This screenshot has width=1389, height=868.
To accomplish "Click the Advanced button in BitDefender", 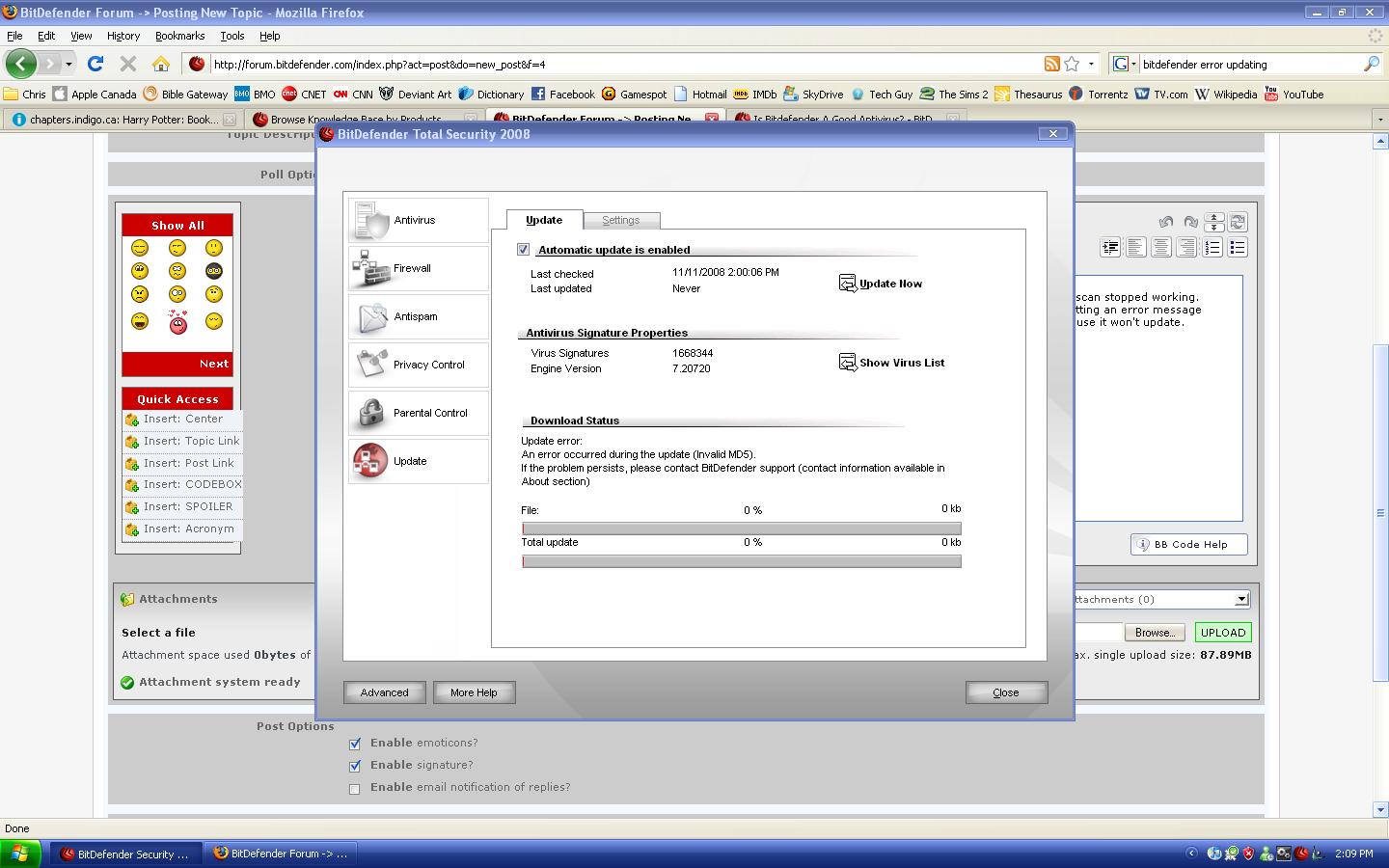I will [x=384, y=692].
